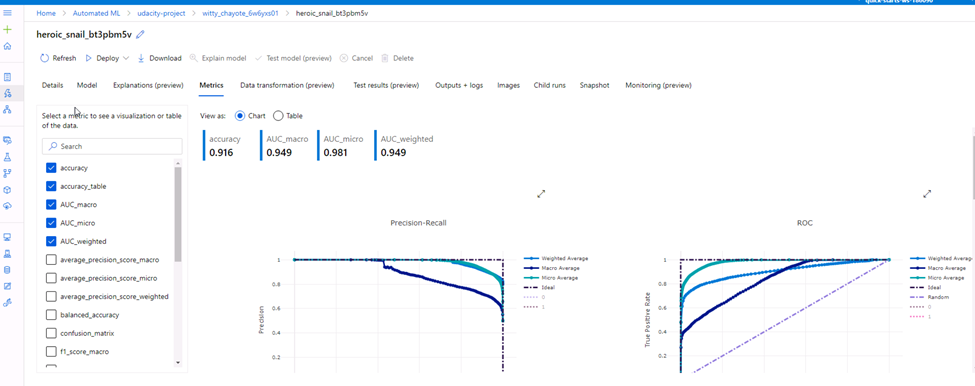975x386 pixels.
Task: Uncheck the AUC_weighted metric
Action: tap(51, 241)
